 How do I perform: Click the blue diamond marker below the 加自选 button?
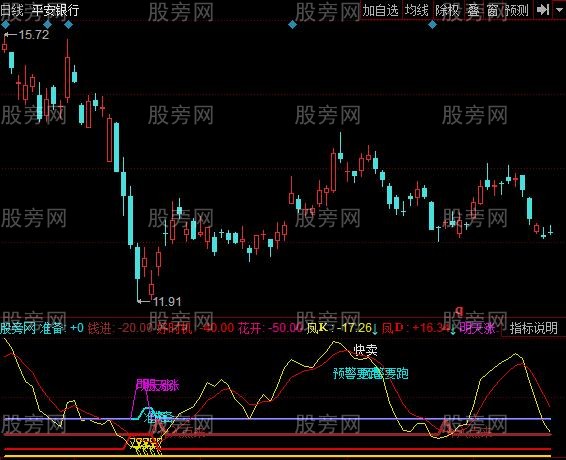tap(293, 25)
